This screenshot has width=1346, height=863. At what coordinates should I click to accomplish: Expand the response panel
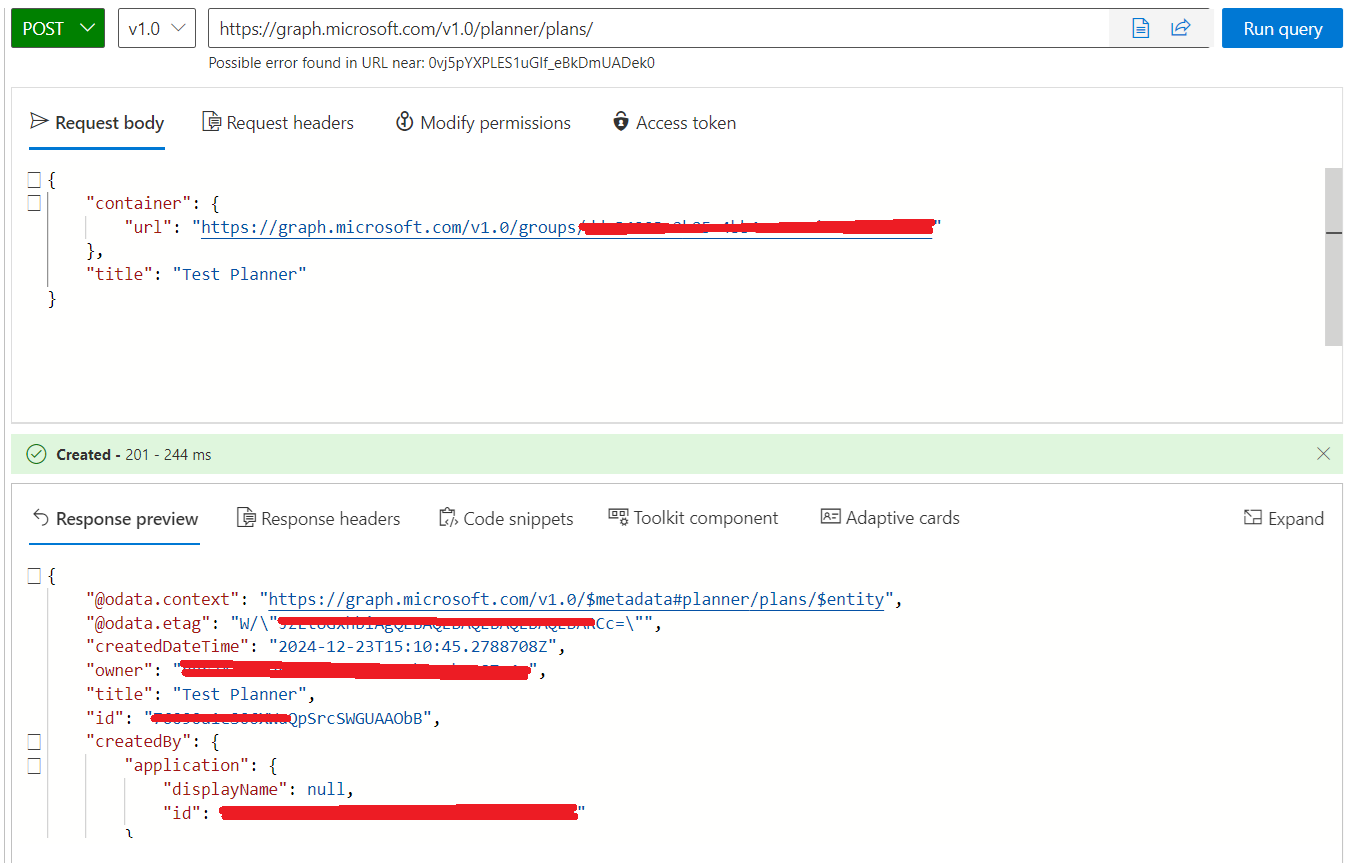click(1284, 518)
